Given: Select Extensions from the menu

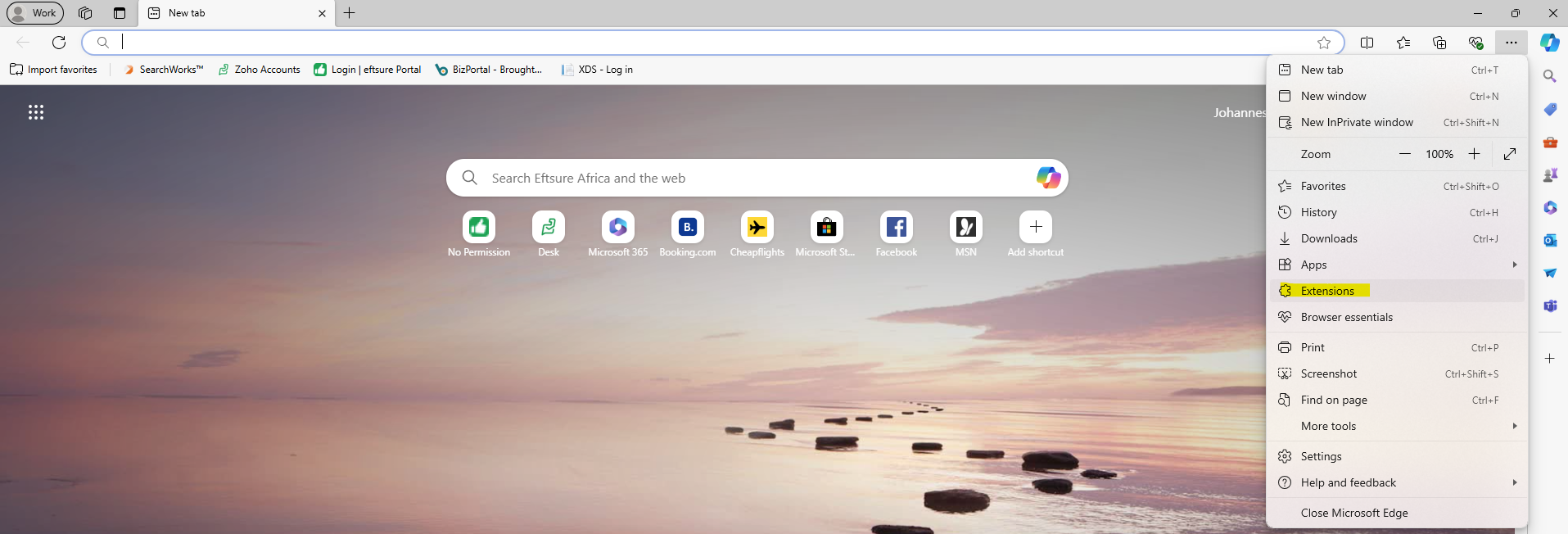Looking at the screenshot, I should (x=1327, y=291).
